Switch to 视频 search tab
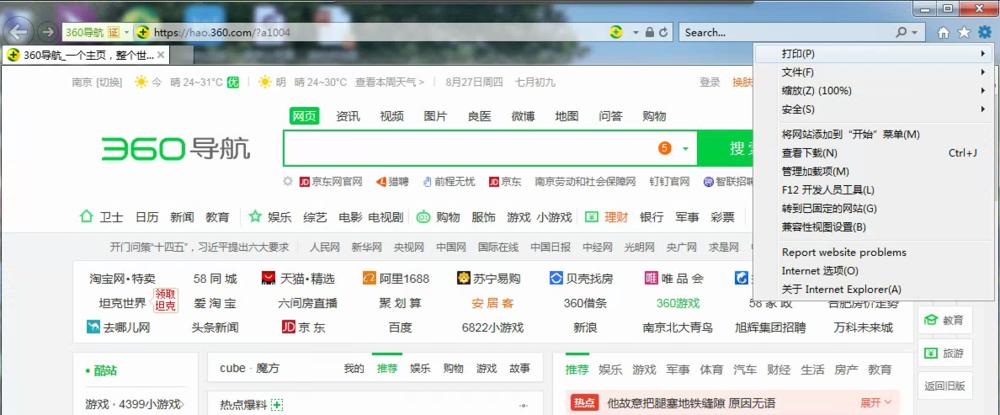 (392, 116)
